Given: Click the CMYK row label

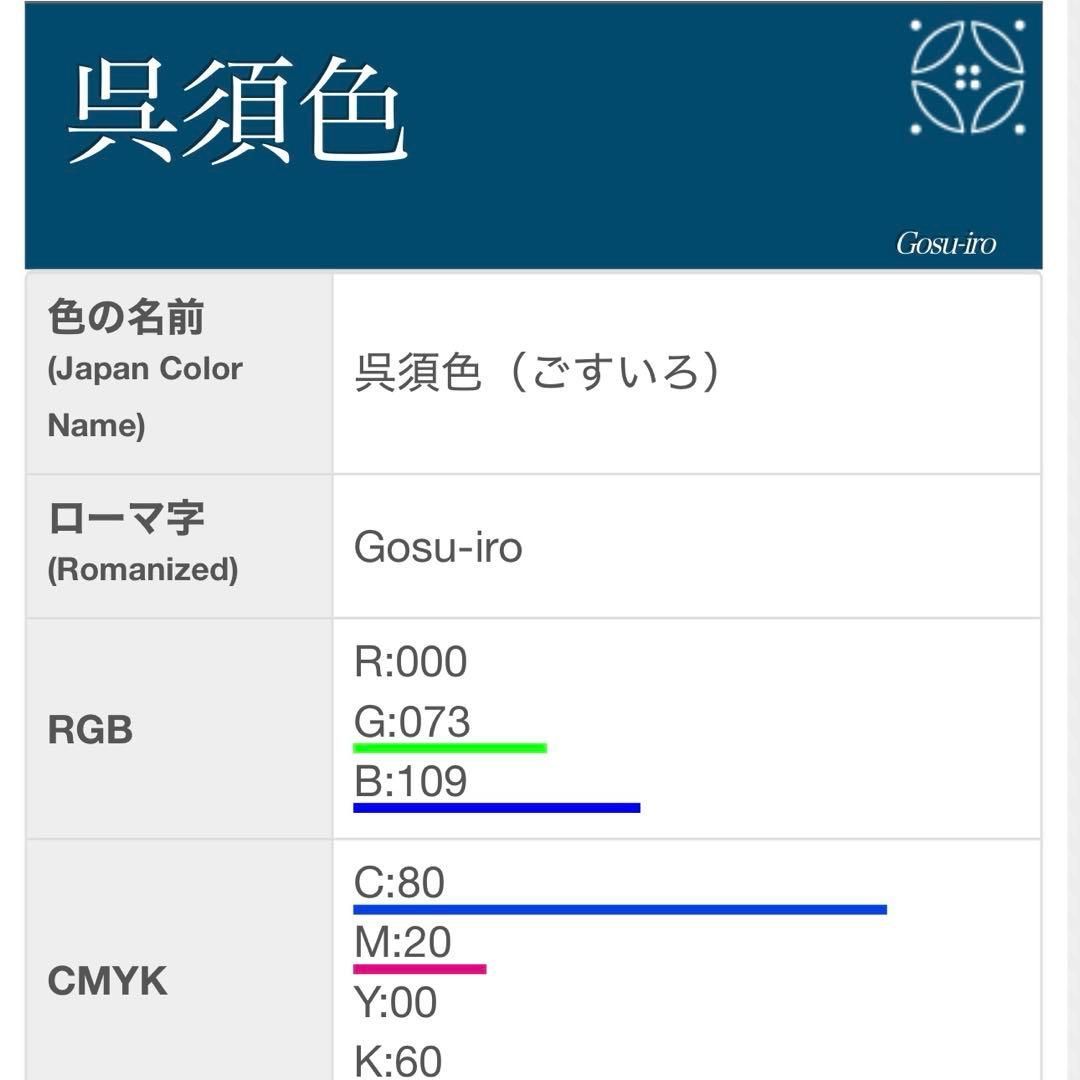Looking at the screenshot, I should click(107, 981).
